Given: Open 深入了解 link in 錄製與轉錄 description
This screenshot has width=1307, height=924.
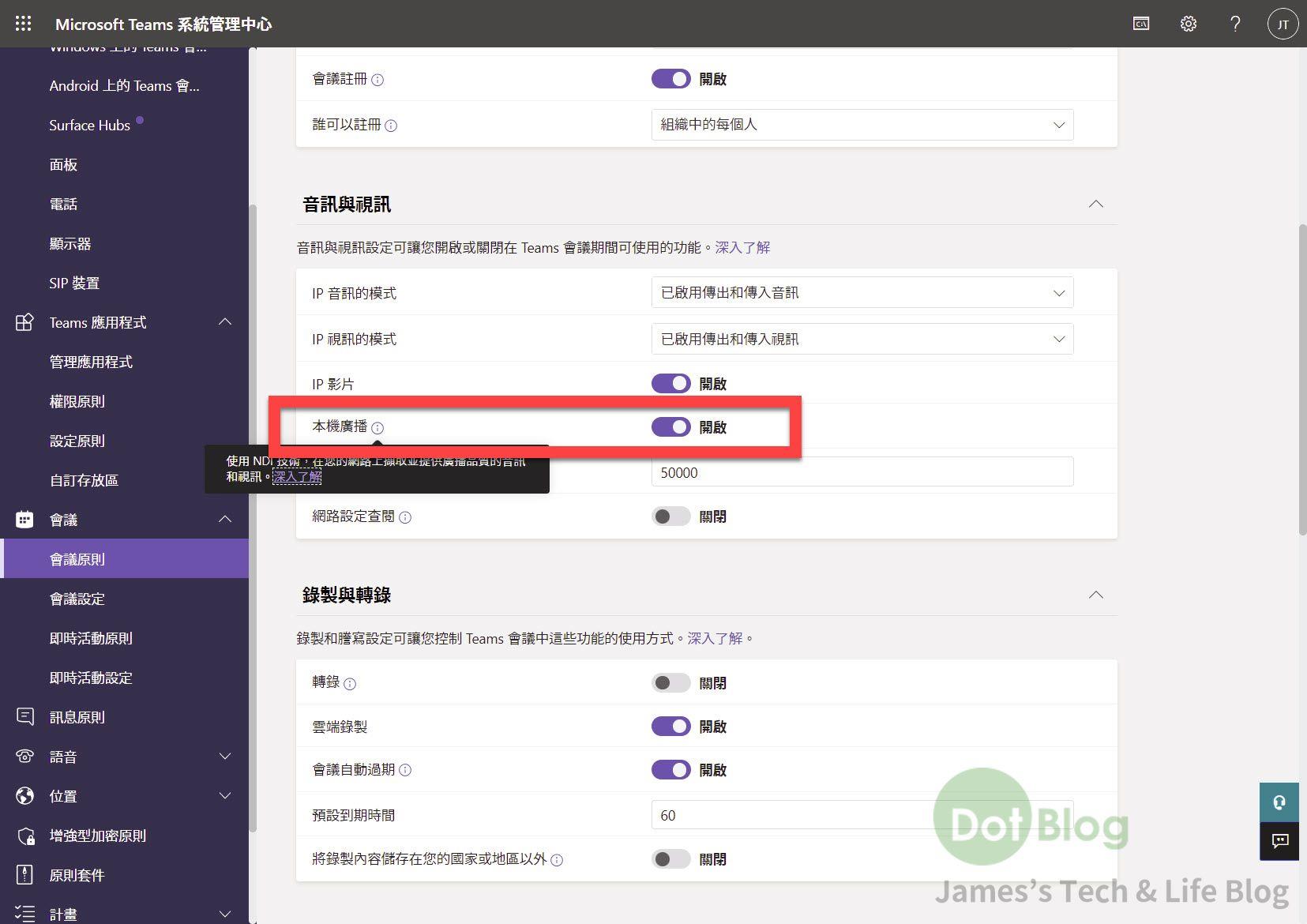Looking at the screenshot, I should coord(715,638).
